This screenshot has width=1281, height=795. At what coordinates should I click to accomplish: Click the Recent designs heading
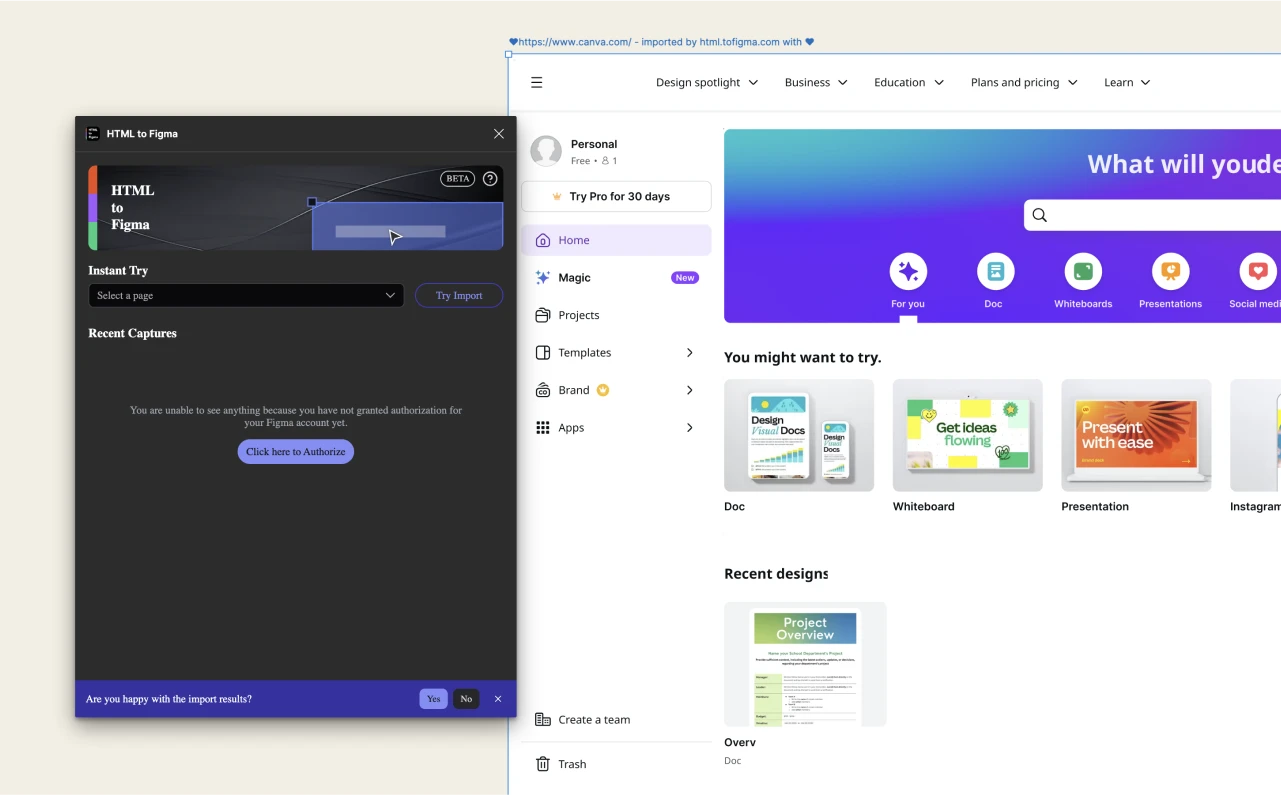point(776,574)
